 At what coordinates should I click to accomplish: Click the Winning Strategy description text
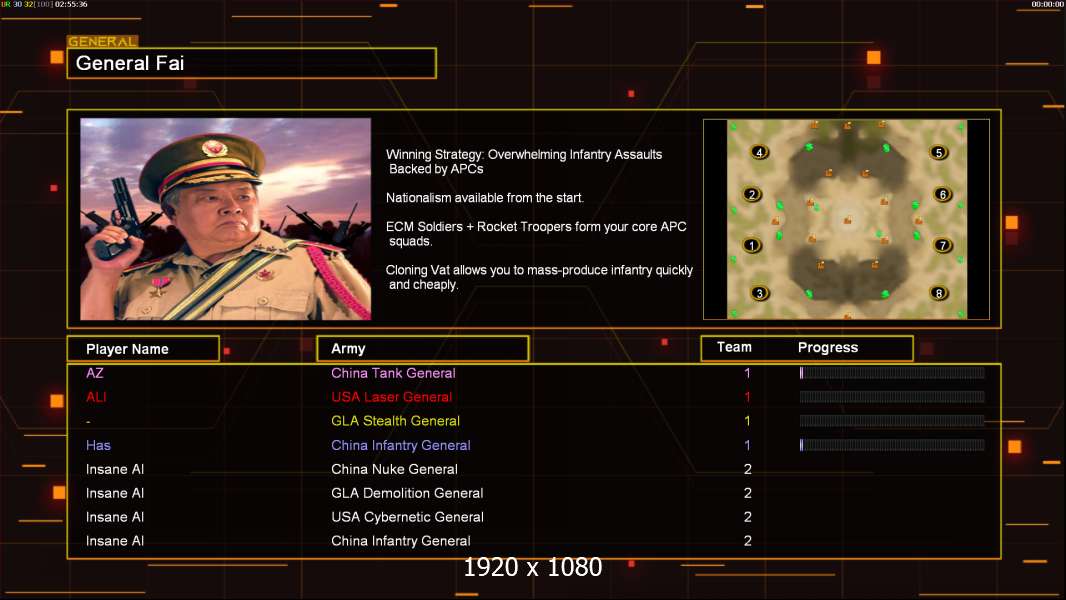click(524, 162)
